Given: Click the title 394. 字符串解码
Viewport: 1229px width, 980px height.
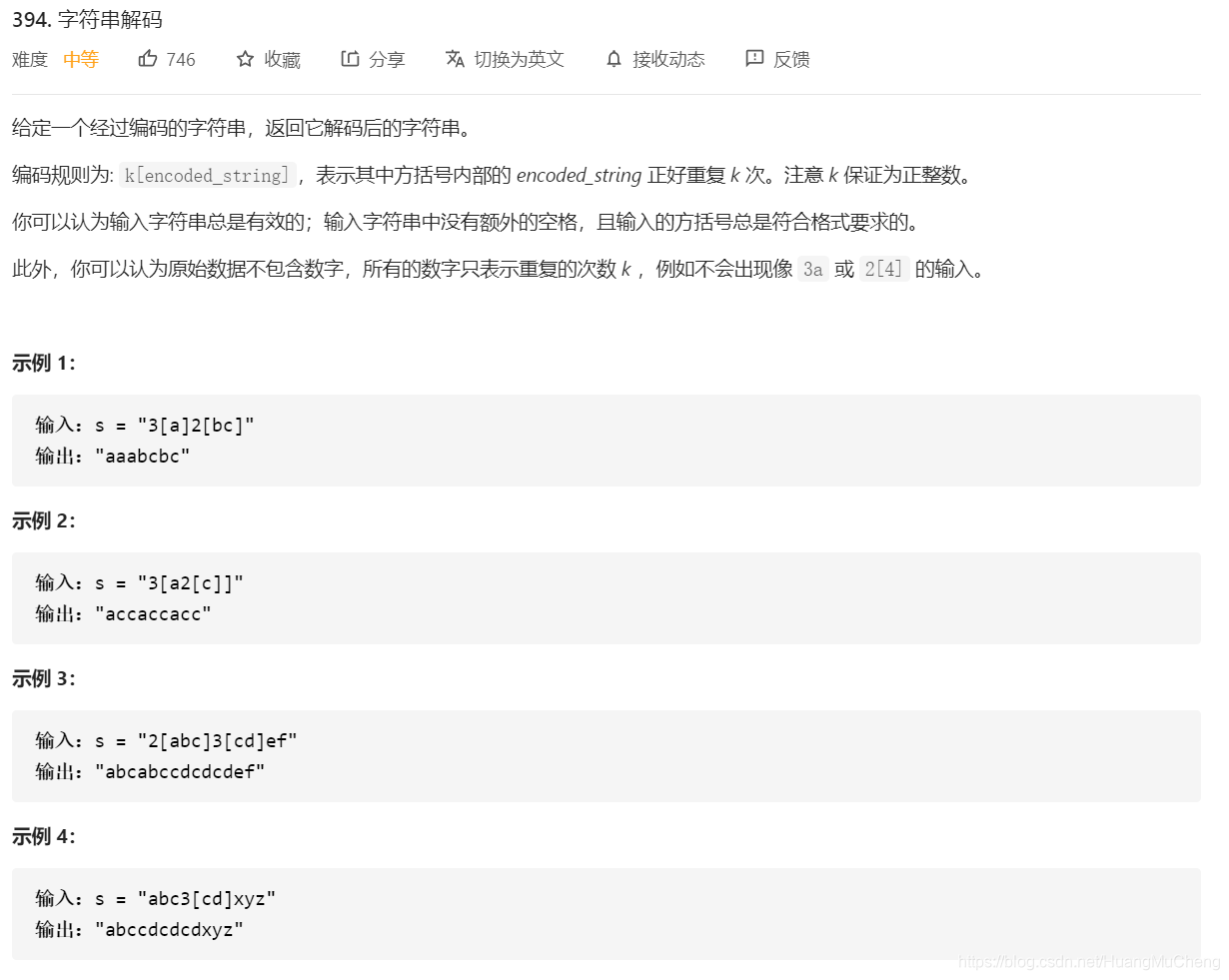Looking at the screenshot, I should (87, 20).
